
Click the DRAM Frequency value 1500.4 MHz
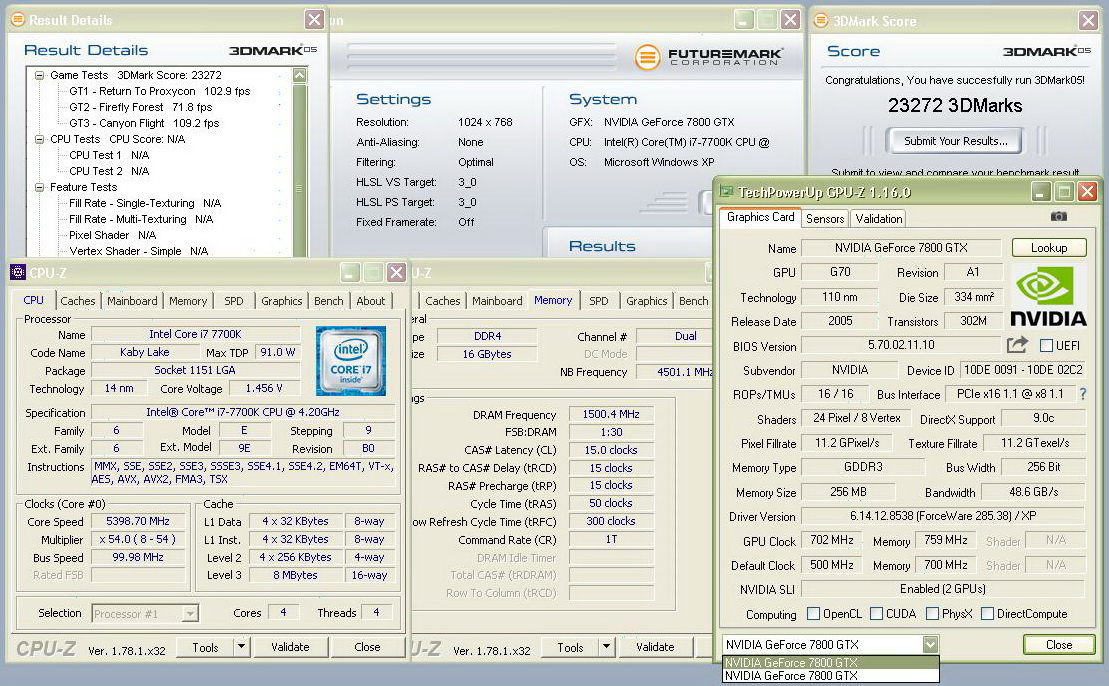coord(611,414)
